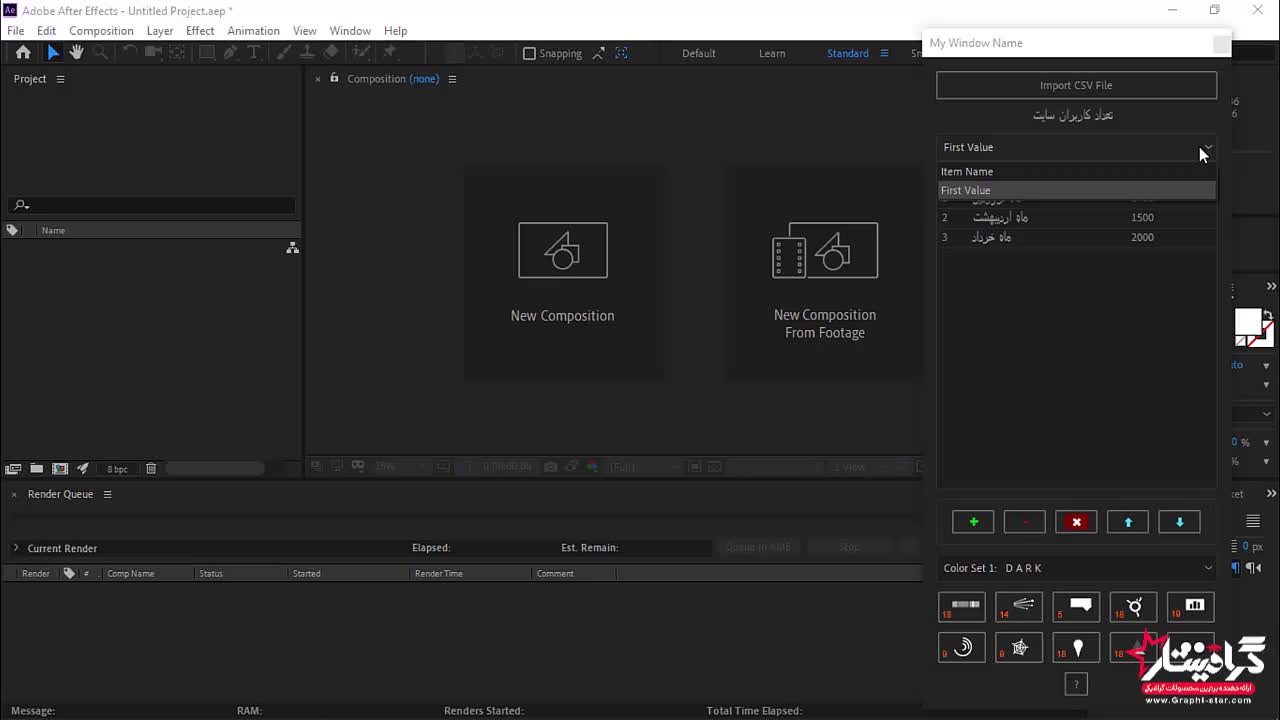
Task: Choose the bar chart template icon
Action: click(x=1192, y=606)
